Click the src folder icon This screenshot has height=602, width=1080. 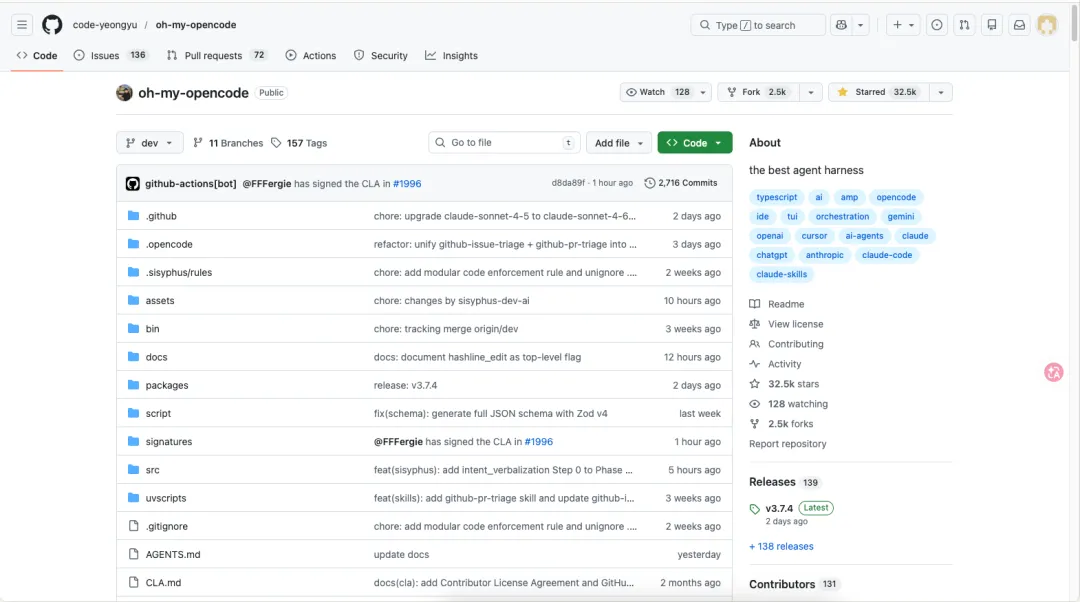(x=134, y=470)
